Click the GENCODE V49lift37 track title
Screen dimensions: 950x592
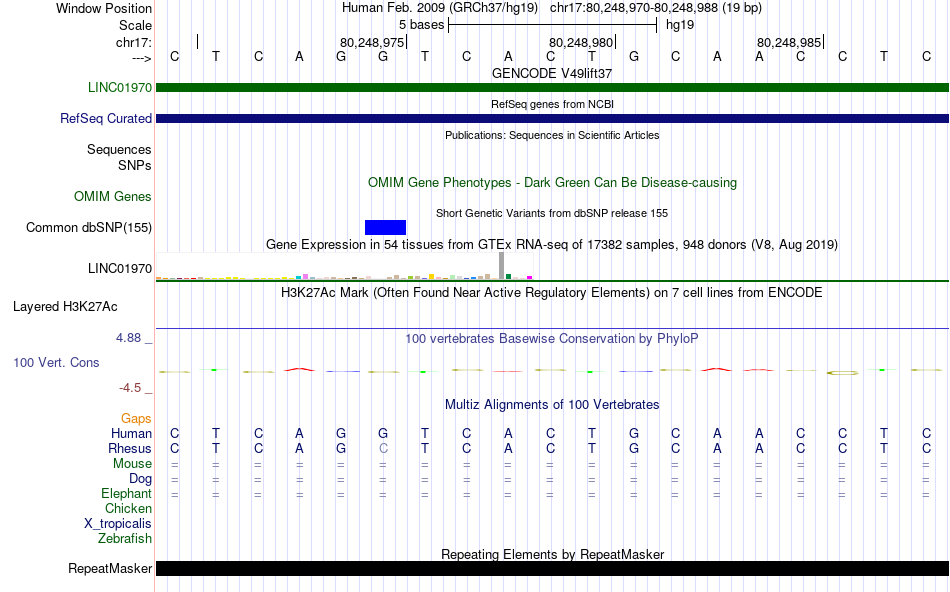(x=552, y=73)
